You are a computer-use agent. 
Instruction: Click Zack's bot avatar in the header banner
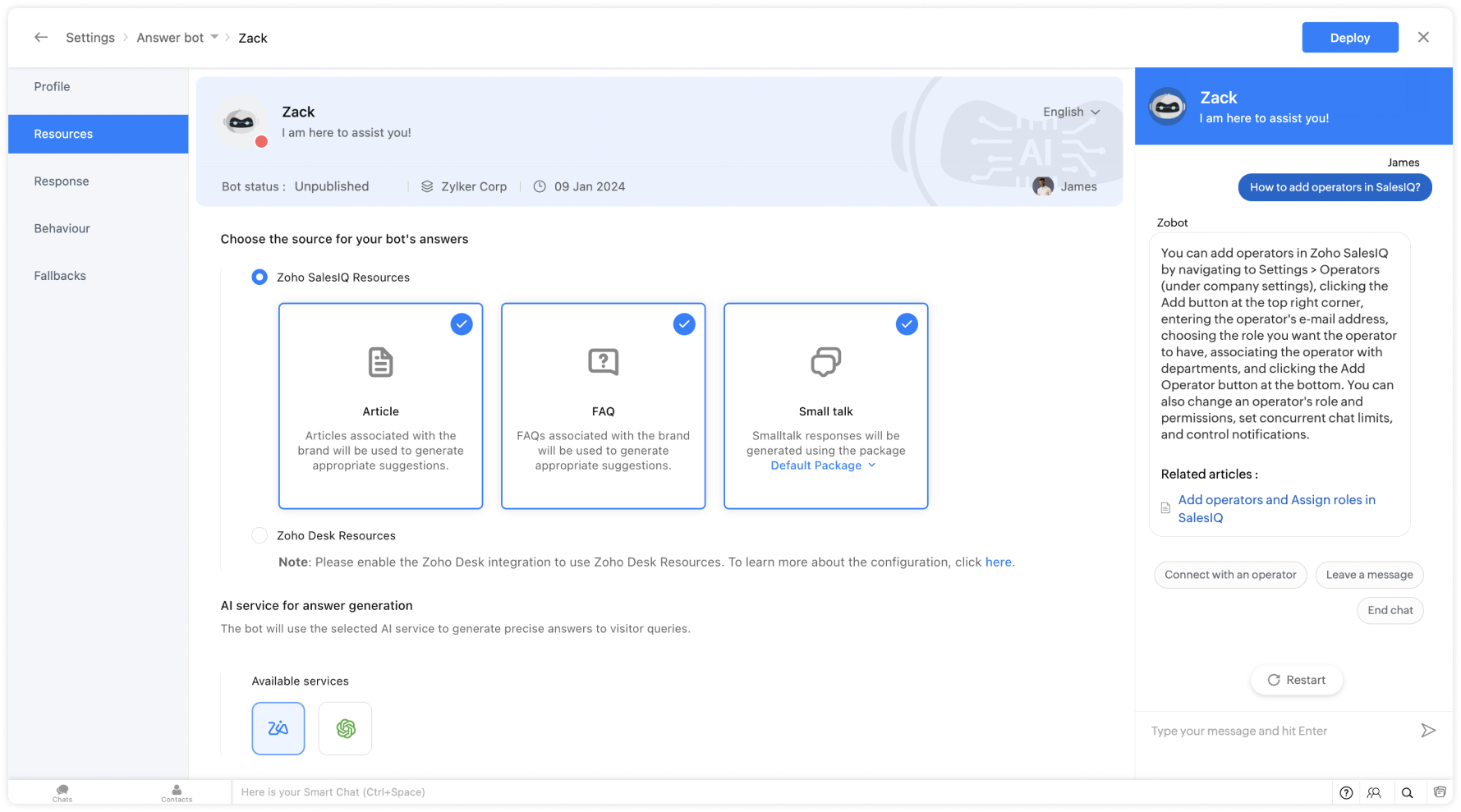click(x=241, y=122)
